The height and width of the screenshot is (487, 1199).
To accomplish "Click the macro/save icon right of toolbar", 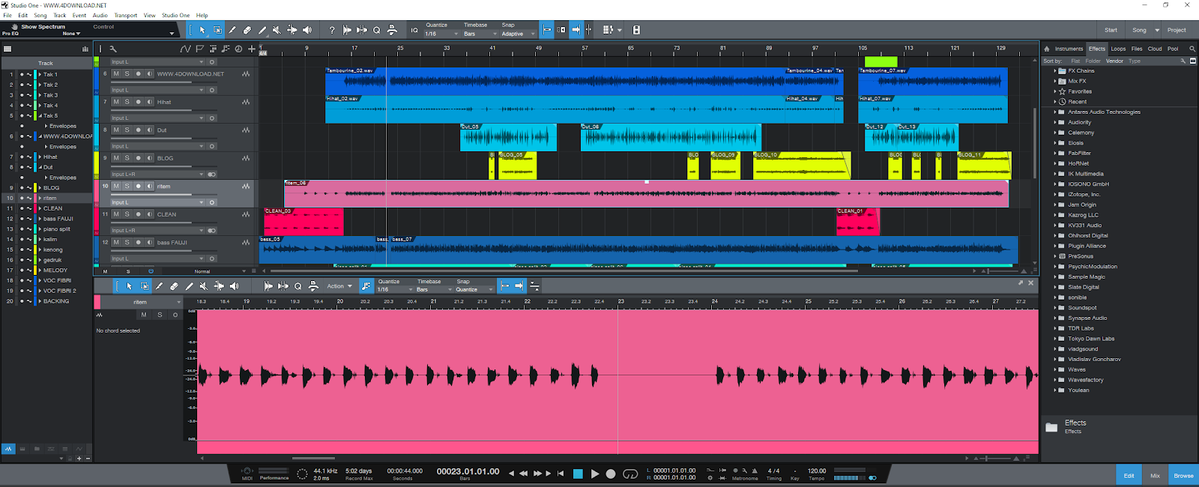I will pyautogui.click(x=636, y=30).
